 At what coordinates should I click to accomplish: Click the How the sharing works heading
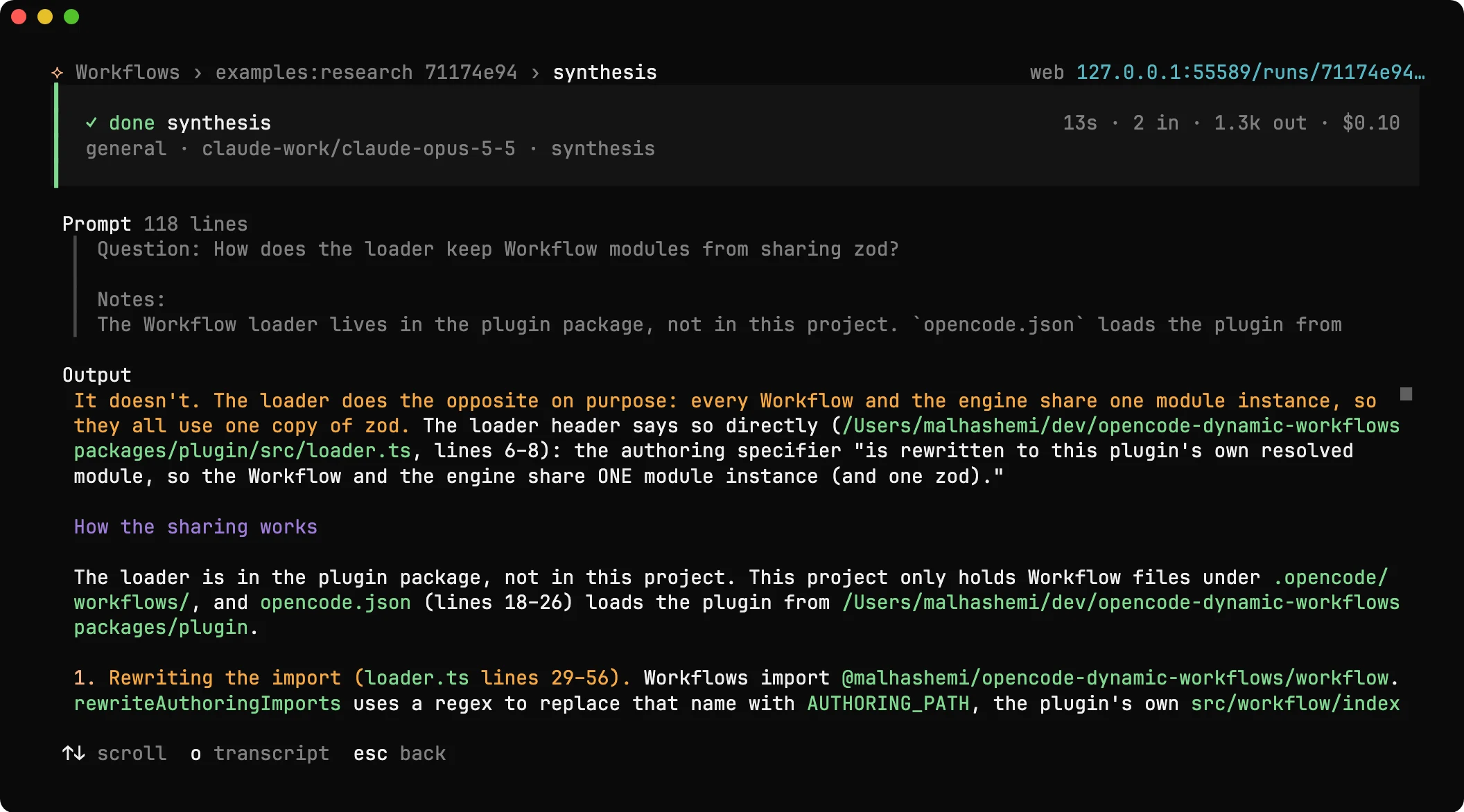[195, 527]
